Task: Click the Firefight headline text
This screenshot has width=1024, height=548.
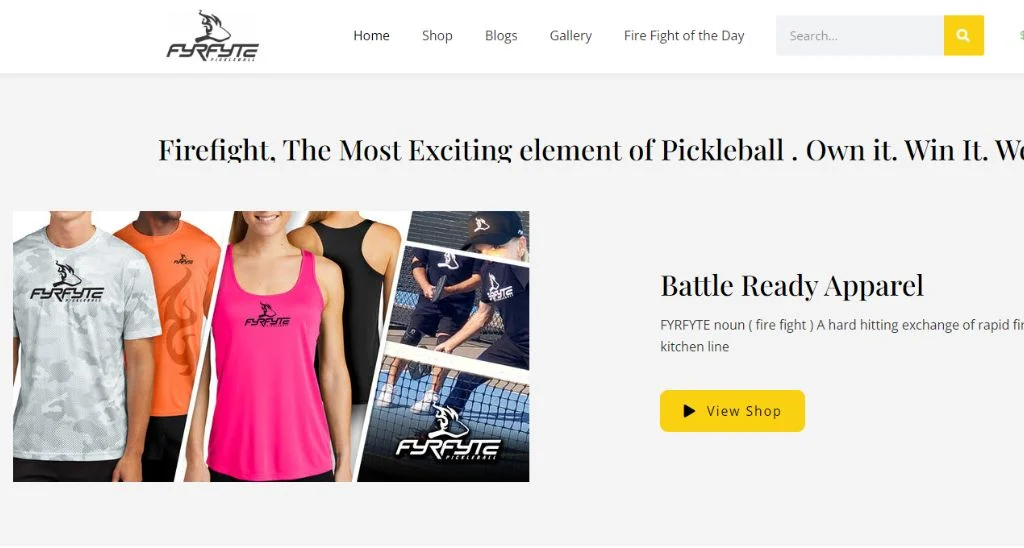Action: tap(591, 150)
